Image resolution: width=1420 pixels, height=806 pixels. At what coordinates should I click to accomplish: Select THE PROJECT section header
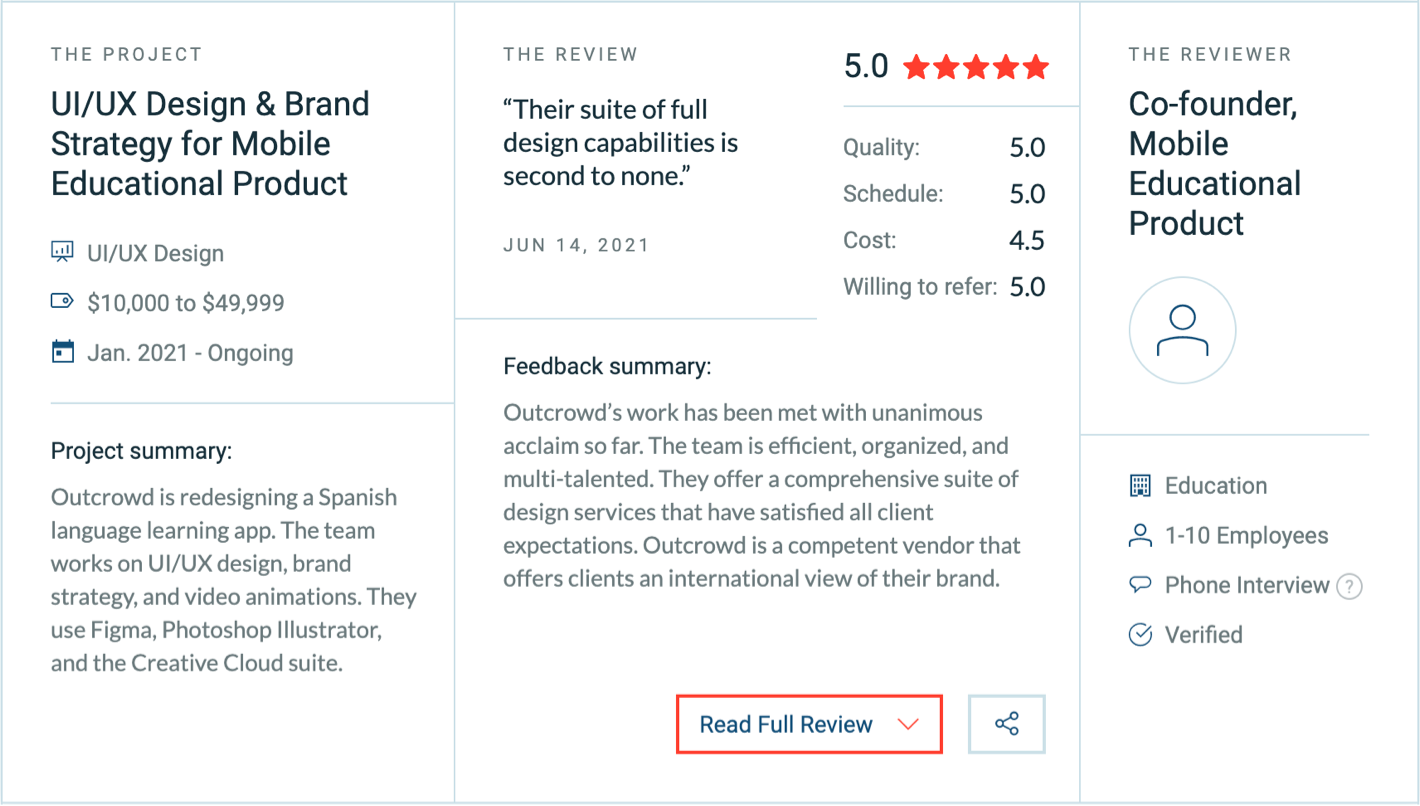point(124,55)
